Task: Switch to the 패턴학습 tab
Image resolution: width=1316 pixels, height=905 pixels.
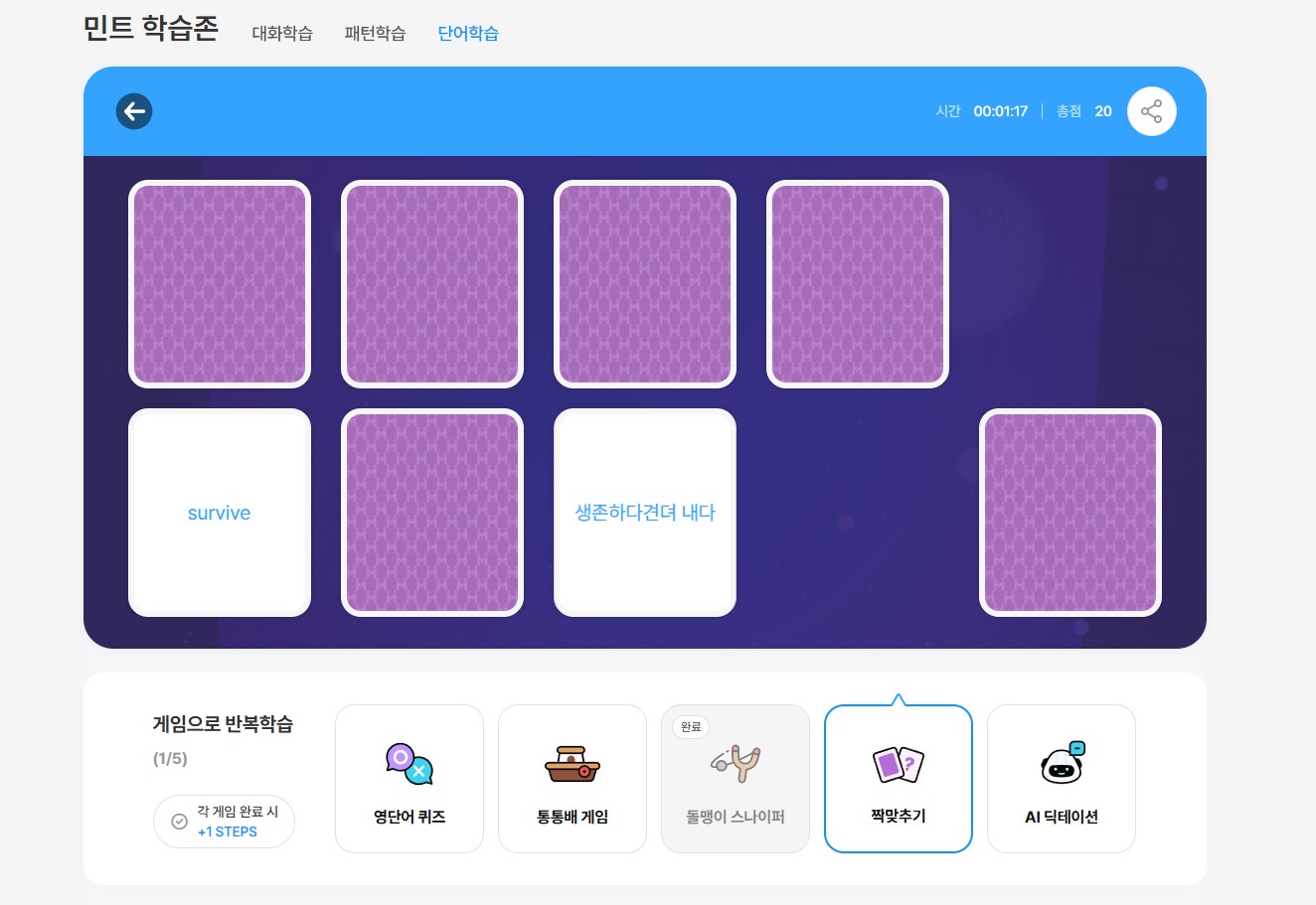Action: pyautogui.click(x=375, y=34)
